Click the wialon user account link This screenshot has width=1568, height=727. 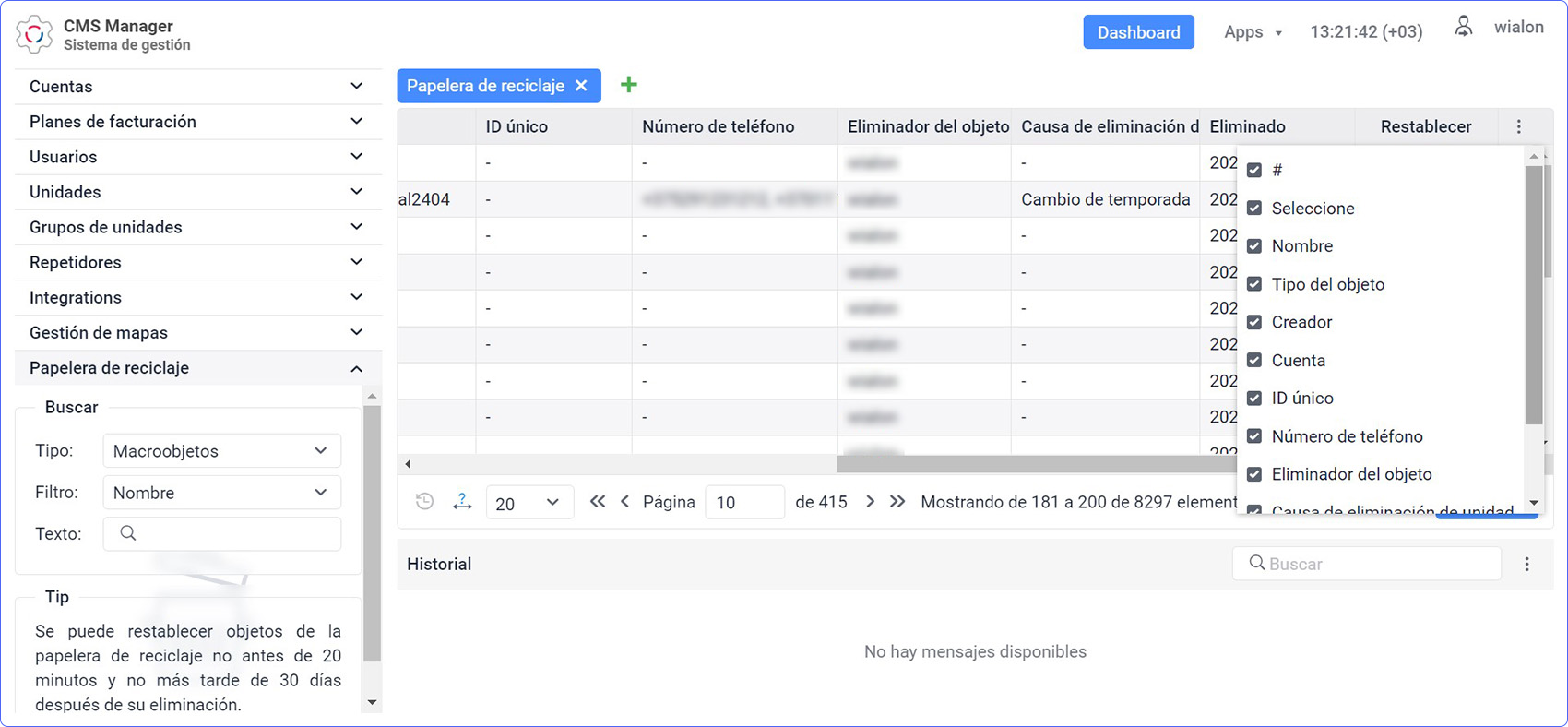pos(1518,28)
